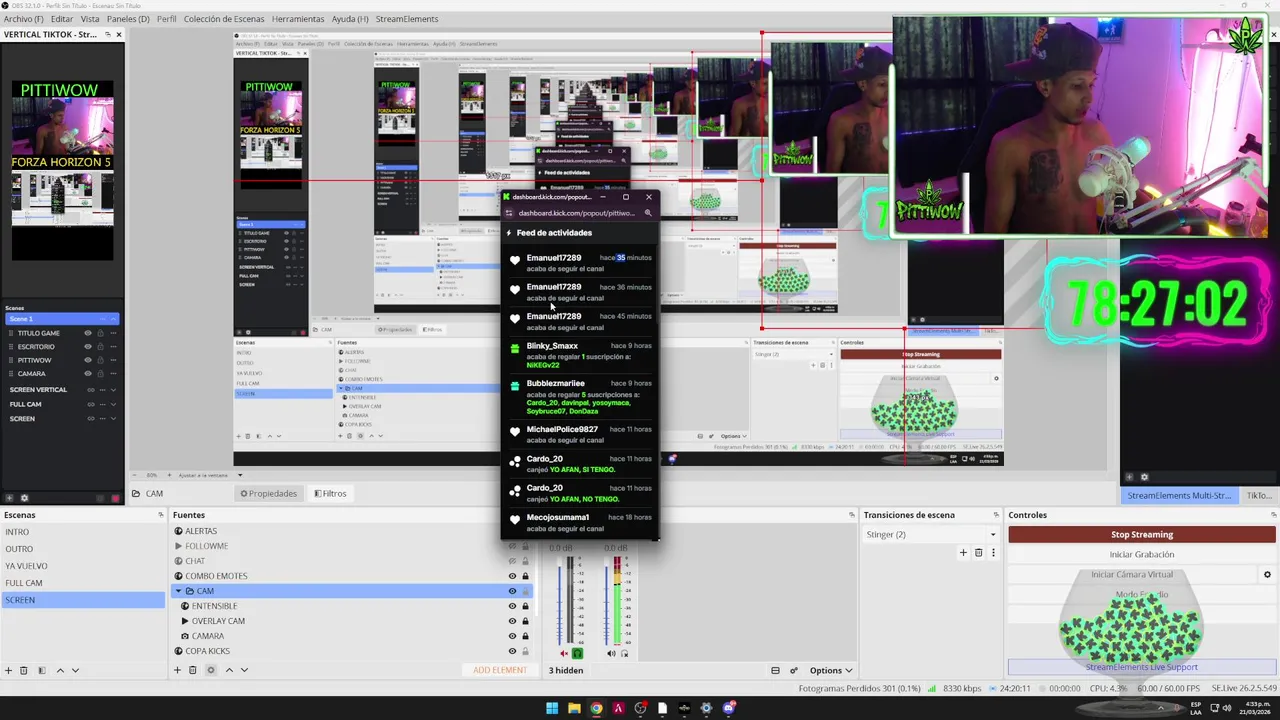Screen dimensions: 1280x720
Task: Click Iniciar Grabación button
Action: [1142, 554]
